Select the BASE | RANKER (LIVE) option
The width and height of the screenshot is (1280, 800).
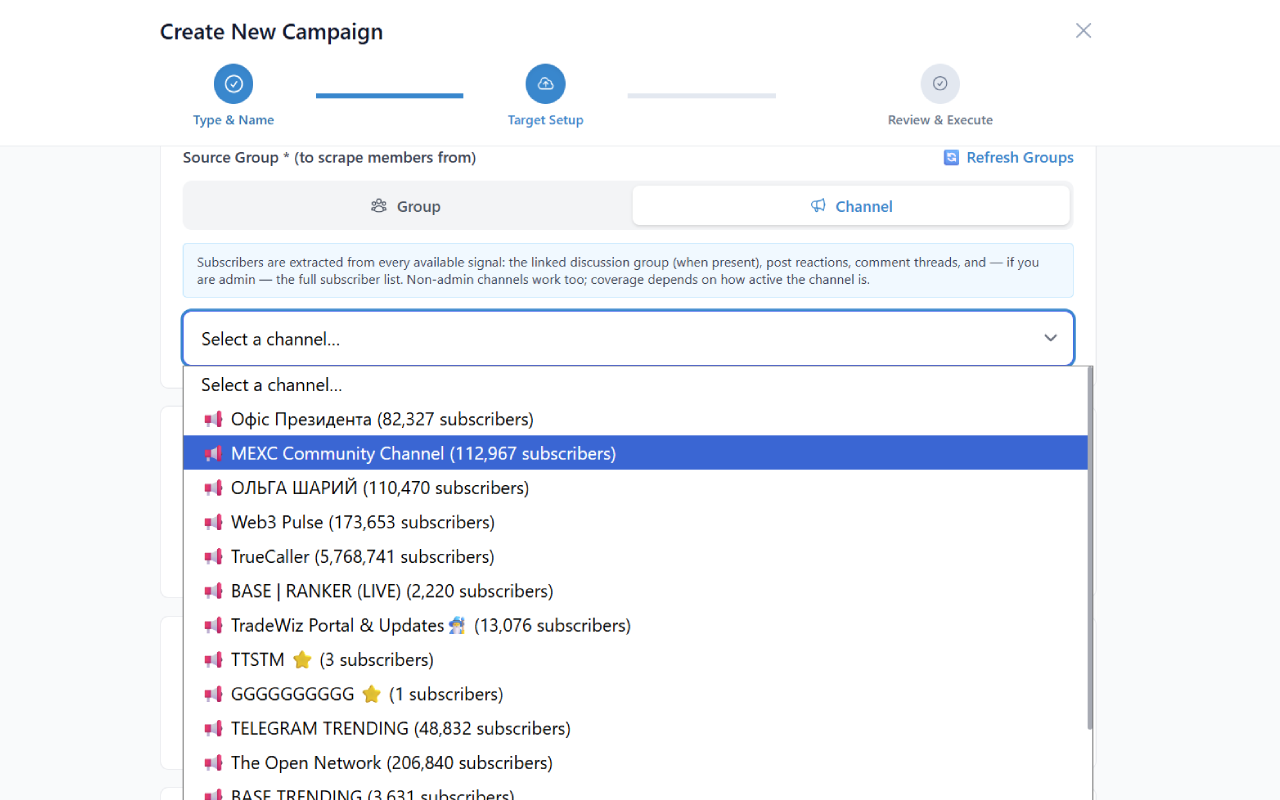point(391,591)
